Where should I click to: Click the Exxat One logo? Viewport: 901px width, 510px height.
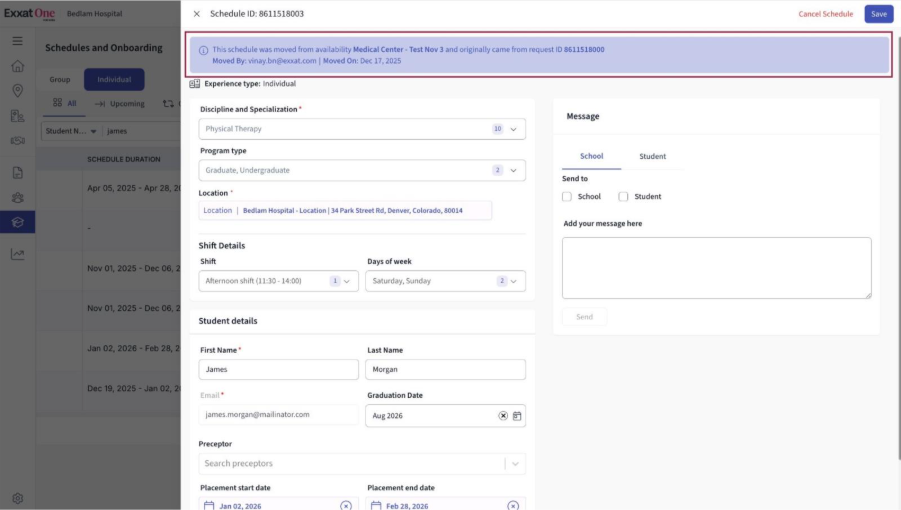point(30,13)
